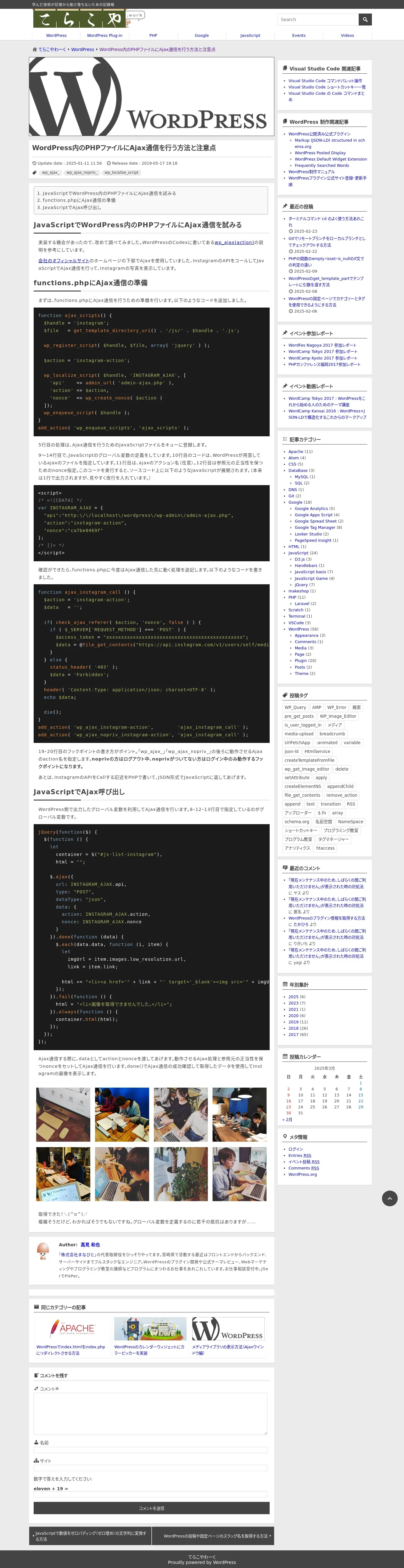
Task: Submit the comment with コメントを送信 button
Action: (152, 1508)
